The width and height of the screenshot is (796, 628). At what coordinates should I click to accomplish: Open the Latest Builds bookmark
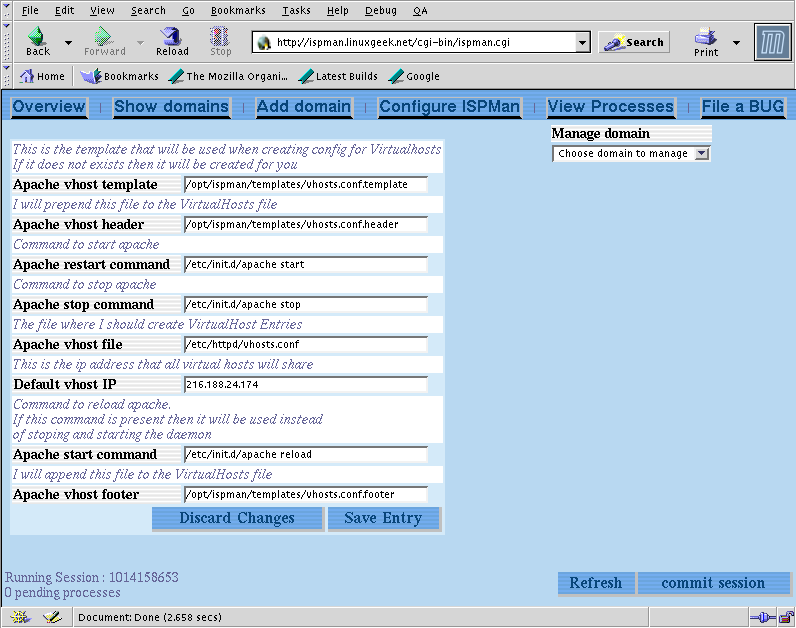pyautogui.click(x=338, y=76)
